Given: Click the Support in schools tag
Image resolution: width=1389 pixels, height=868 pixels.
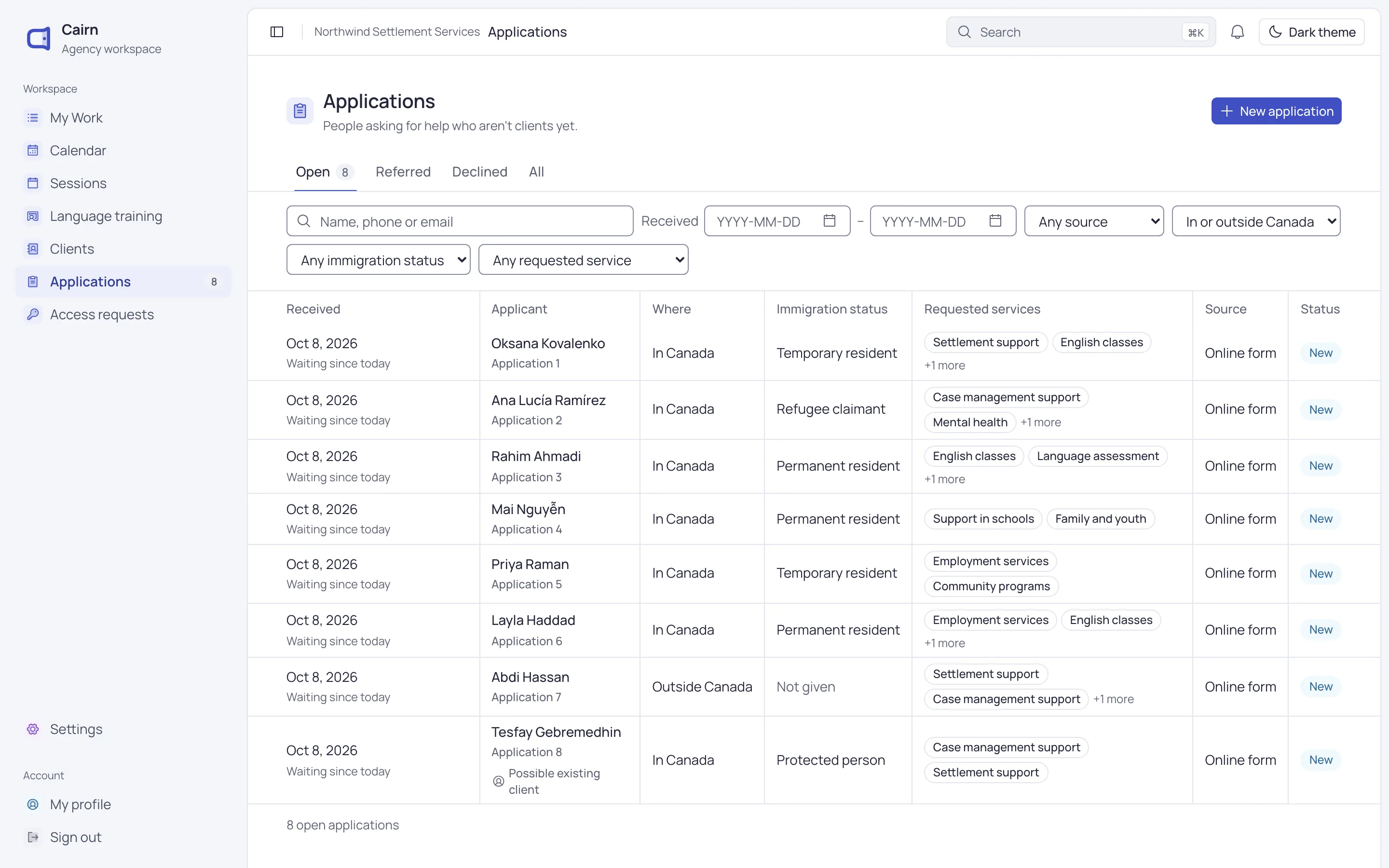Looking at the screenshot, I should pos(983,519).
